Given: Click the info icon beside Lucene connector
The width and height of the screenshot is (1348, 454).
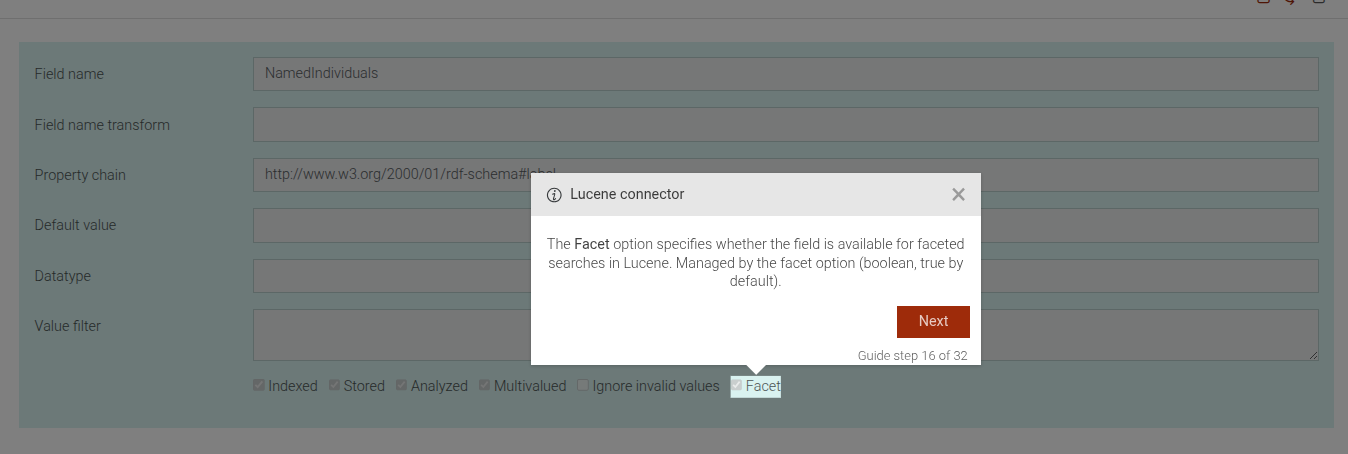Looking at the screenshot, I should (x=554, y=195).
